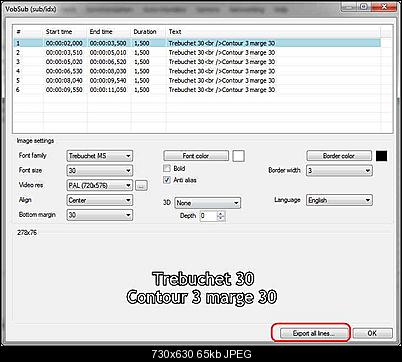The width and height of the screenshot is (402, 362).
Task: Decrease the Depth value with down arrow
Action: 221,219
